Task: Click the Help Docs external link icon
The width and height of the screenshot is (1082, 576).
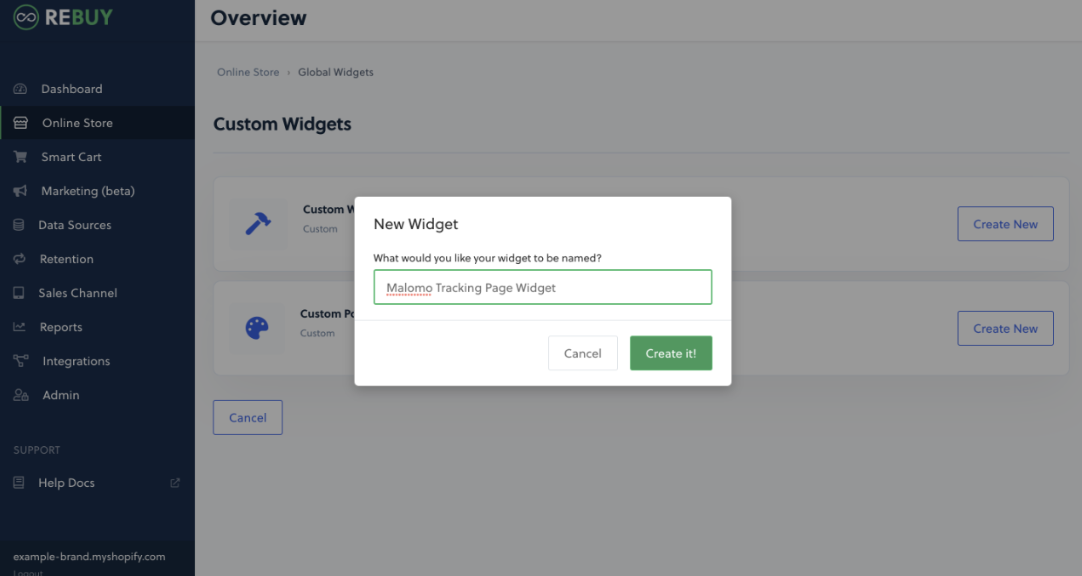Action: 175,483
